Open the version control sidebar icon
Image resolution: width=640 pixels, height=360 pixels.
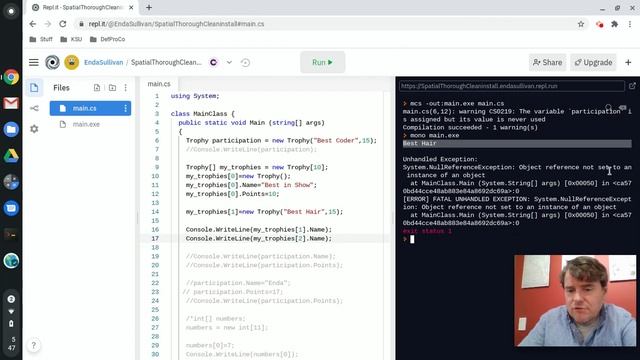click(x=34, y=108)
